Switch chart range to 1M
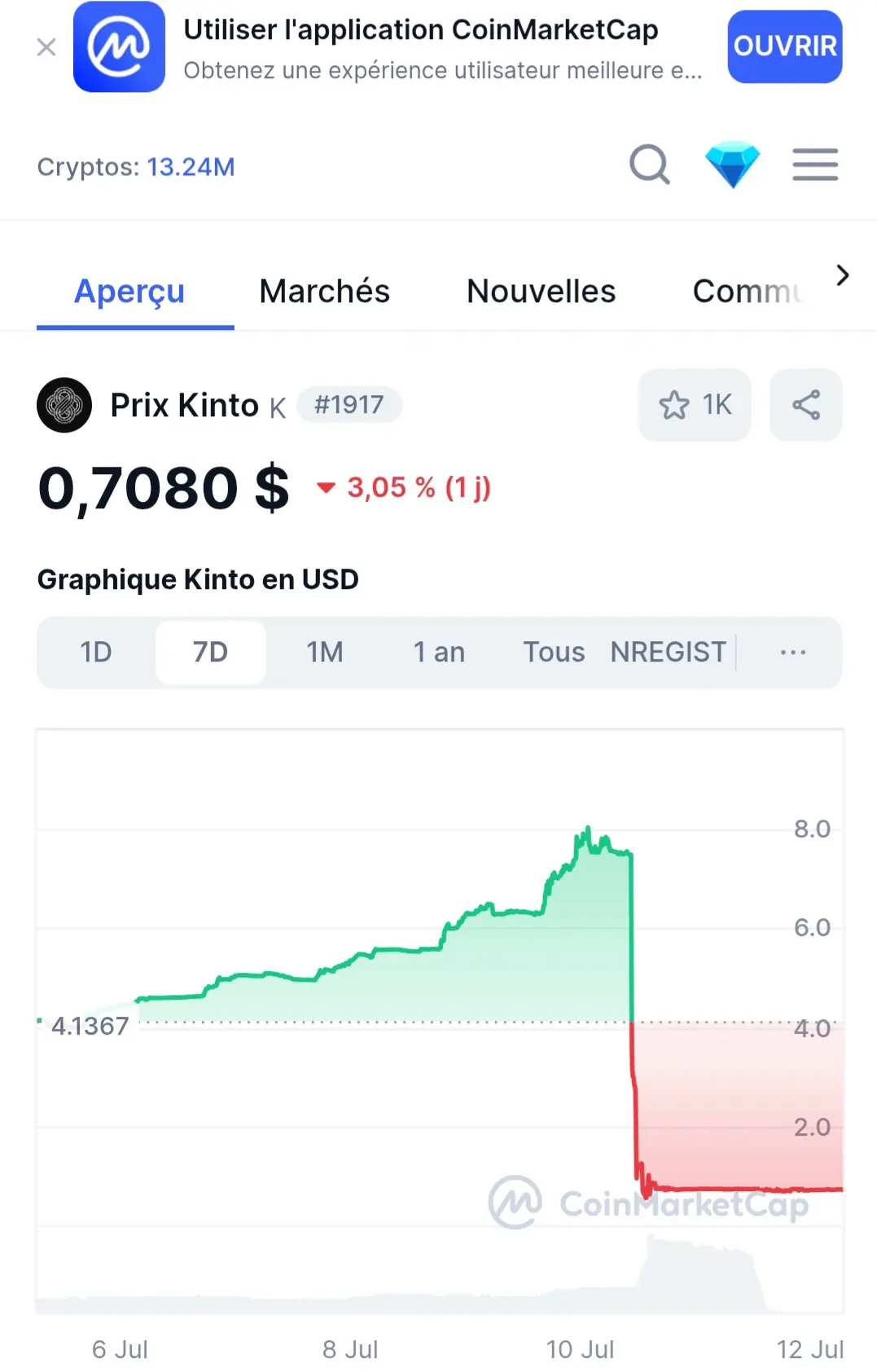This screenshot has width=877, height=1372. coord(325,653)
